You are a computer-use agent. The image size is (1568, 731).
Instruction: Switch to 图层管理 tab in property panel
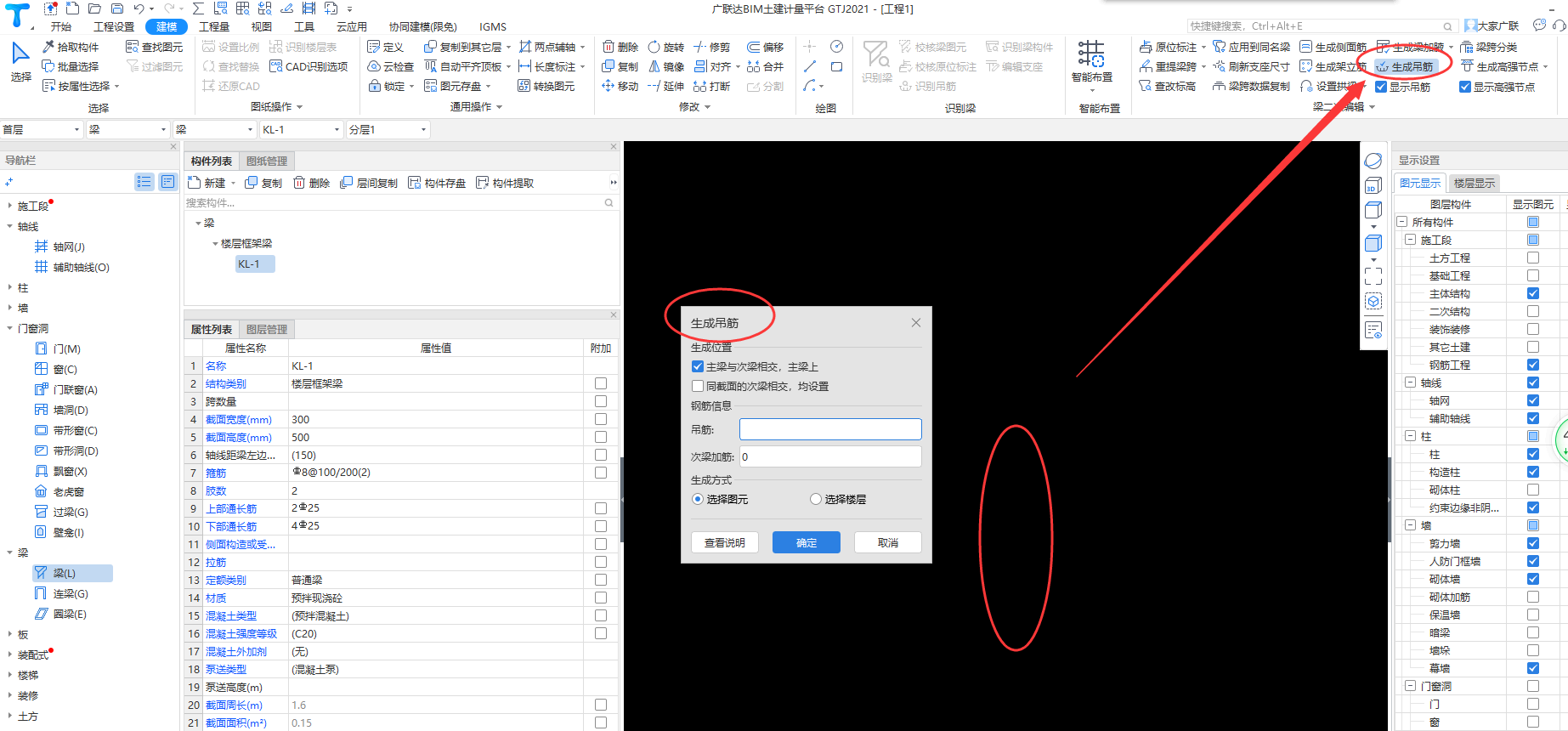pyautogui.click(x=267, y=329)
